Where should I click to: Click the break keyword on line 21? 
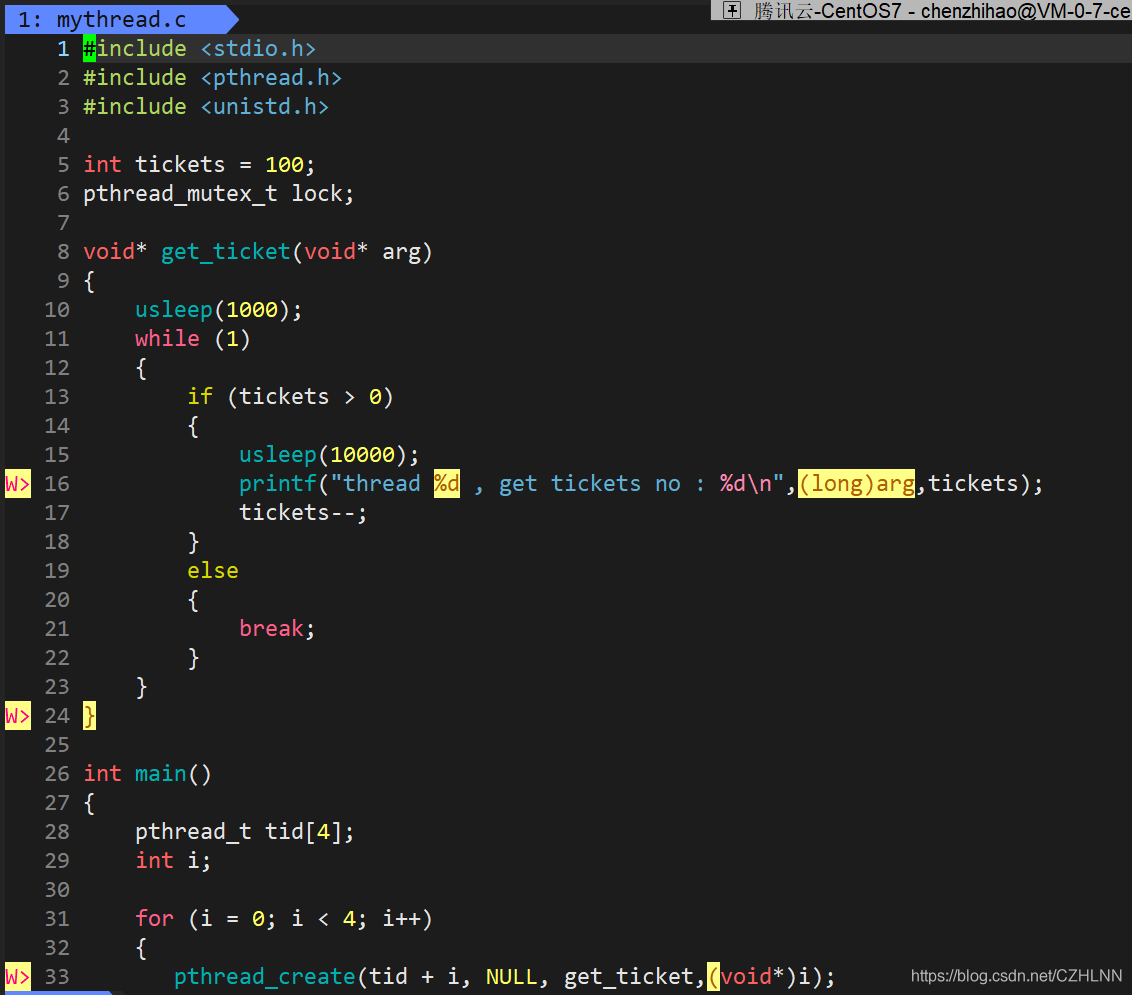(271, 629)
